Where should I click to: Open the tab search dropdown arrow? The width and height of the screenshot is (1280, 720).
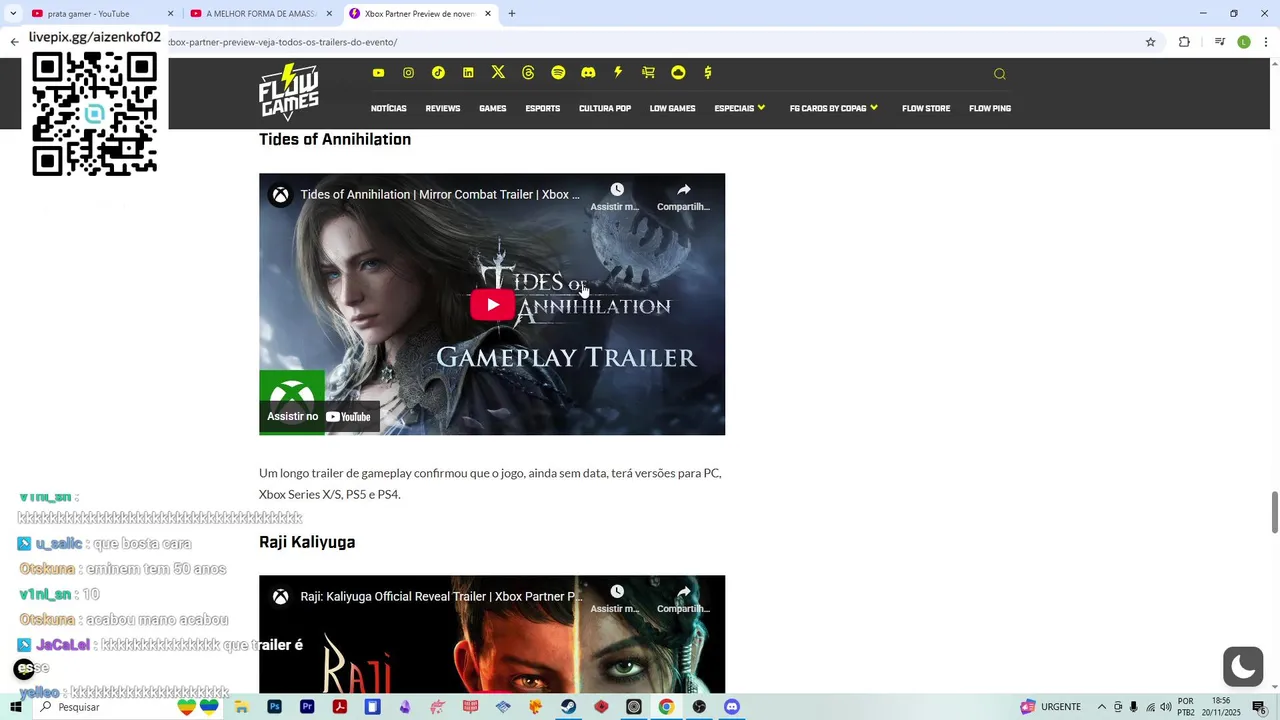[13, 14]
